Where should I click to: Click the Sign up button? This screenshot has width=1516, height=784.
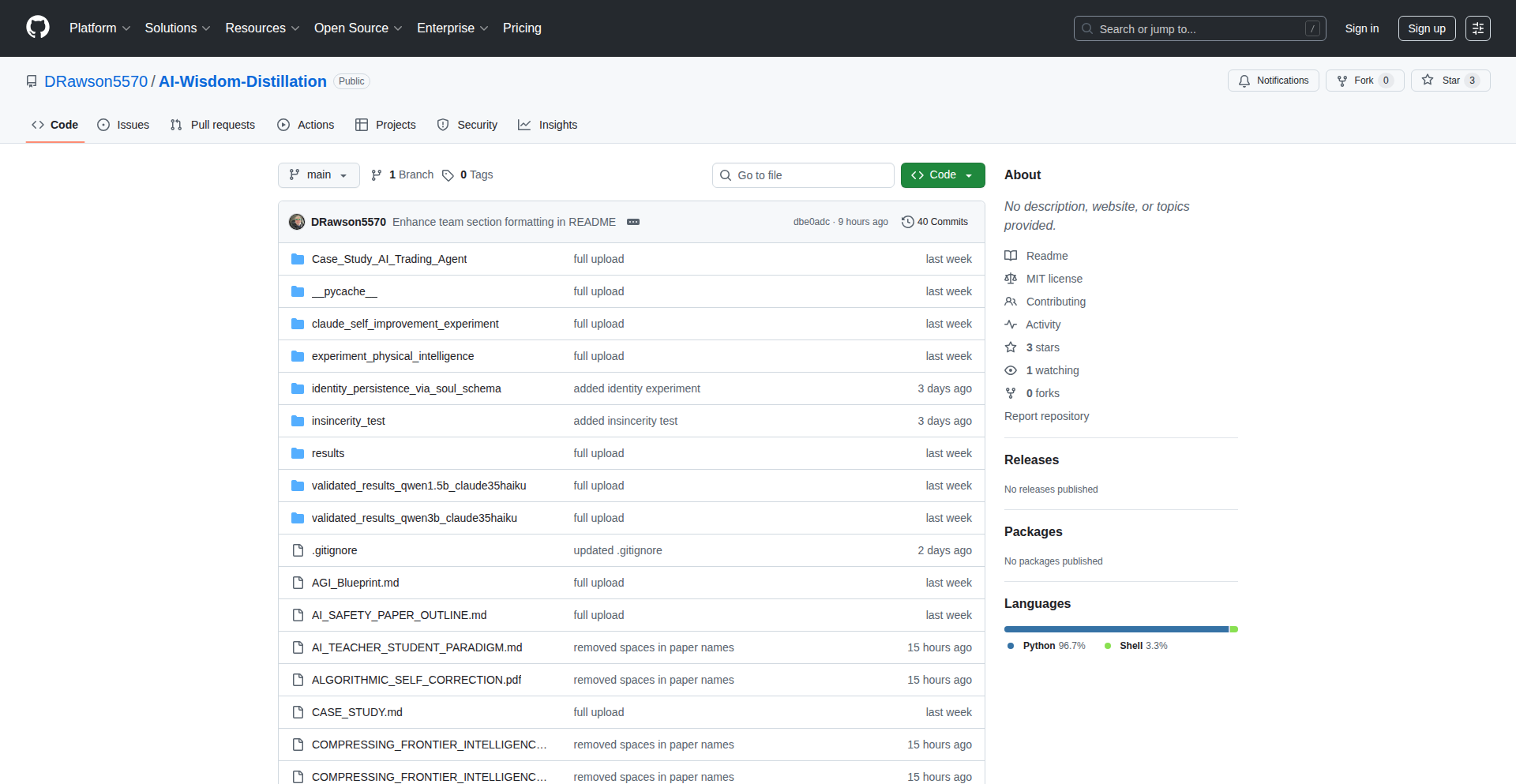1426,28
